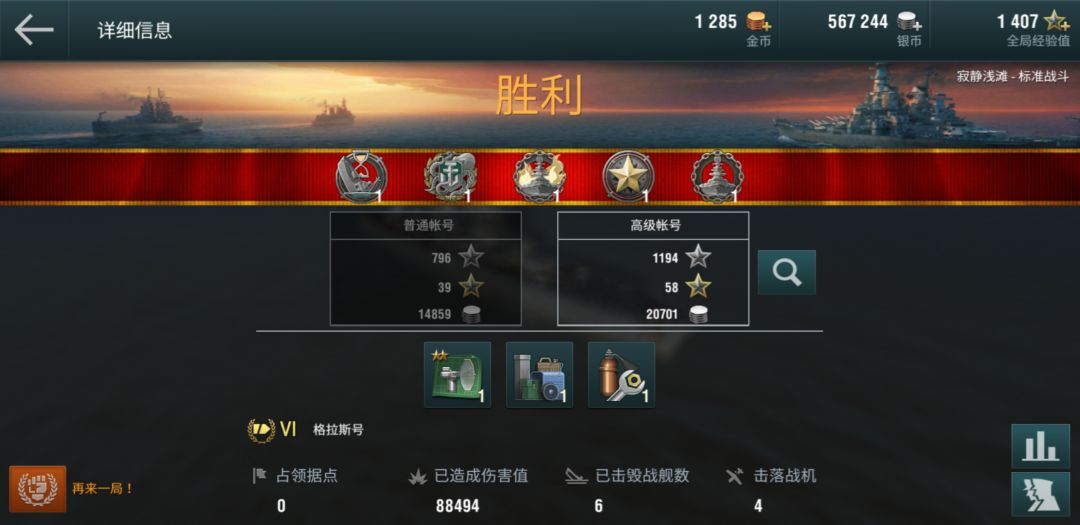Screen dimensions: 1080x525
Task: Click the gold star medal
Action: pyautogui.click(x=628, y=177)
